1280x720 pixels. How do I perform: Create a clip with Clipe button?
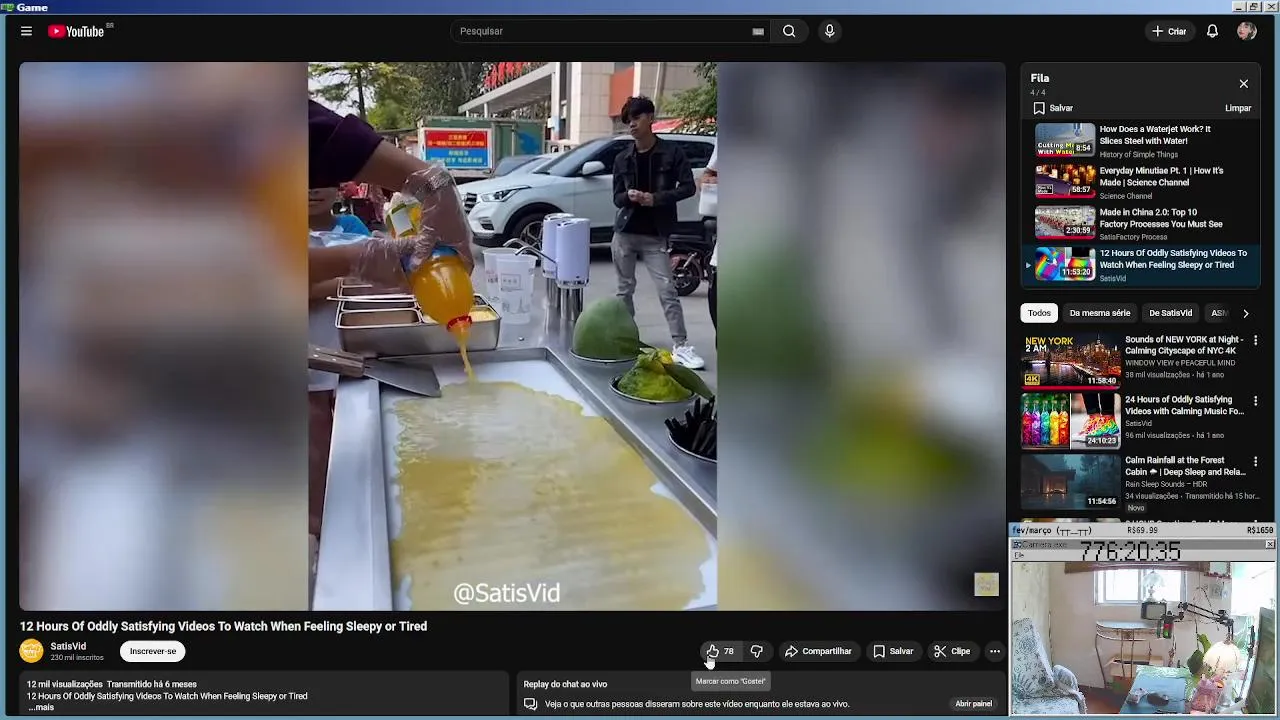point(952,651)
